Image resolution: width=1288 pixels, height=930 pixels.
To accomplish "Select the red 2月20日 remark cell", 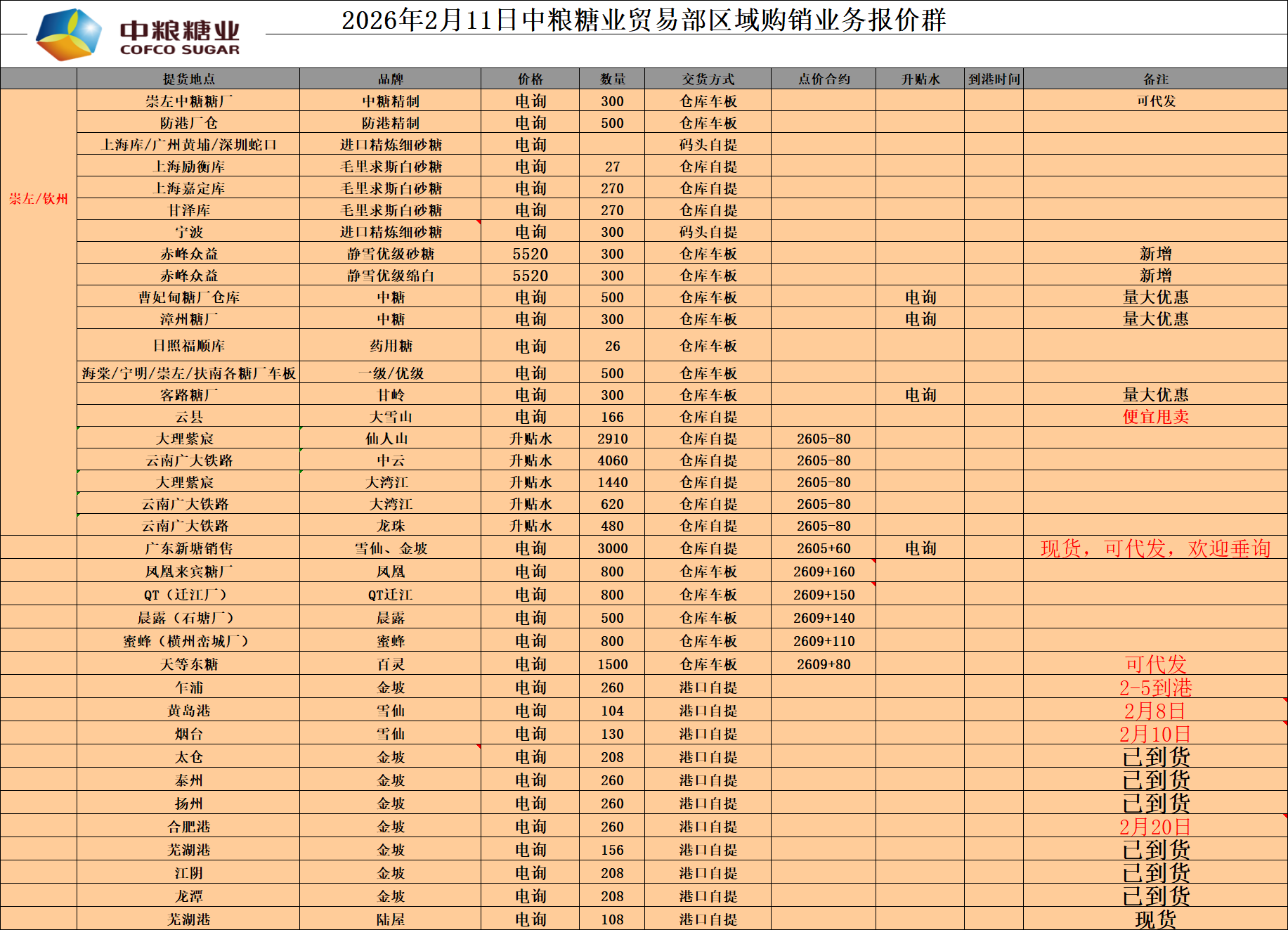I will coord(1155,827).
